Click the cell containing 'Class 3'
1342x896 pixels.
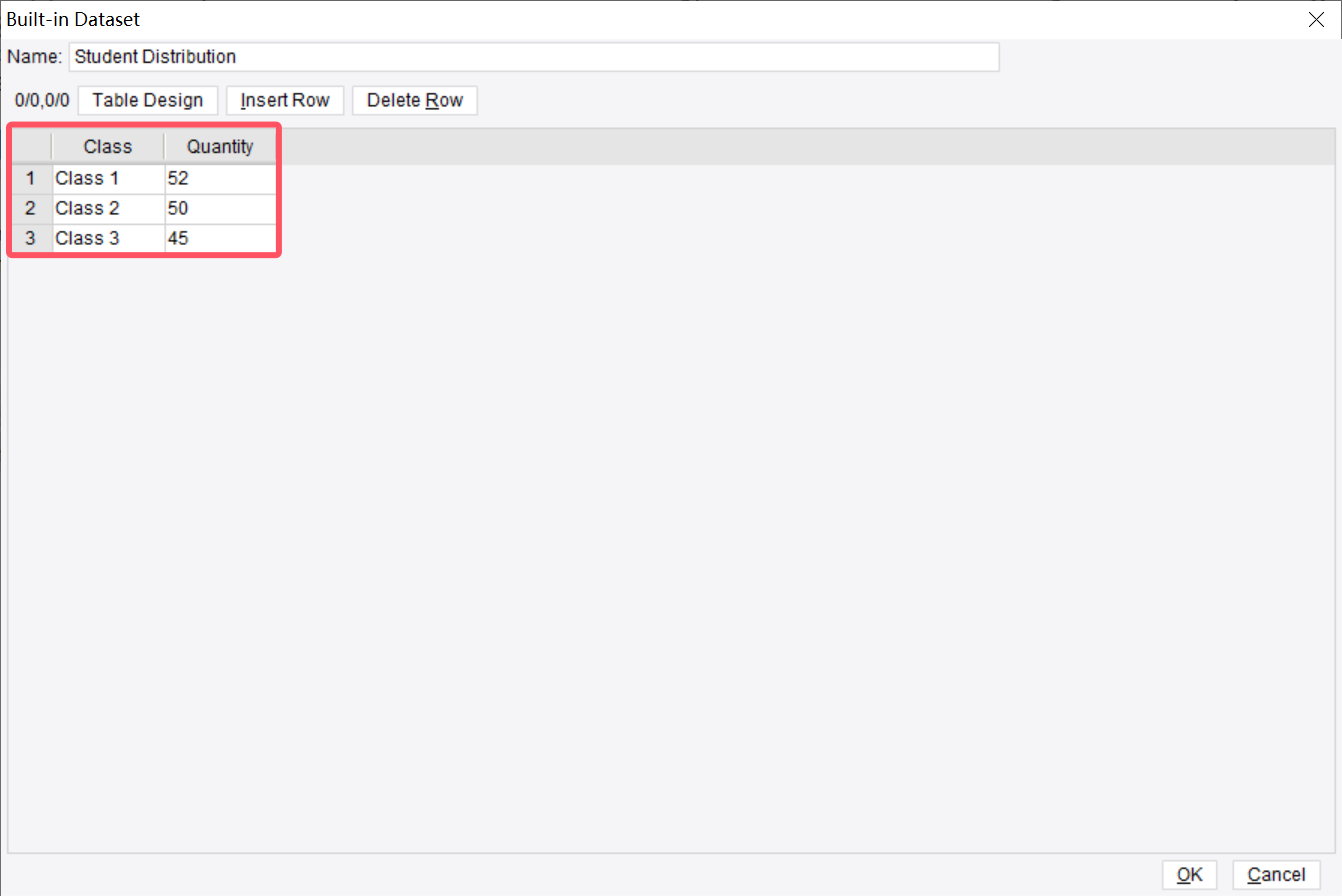point(107,238)
